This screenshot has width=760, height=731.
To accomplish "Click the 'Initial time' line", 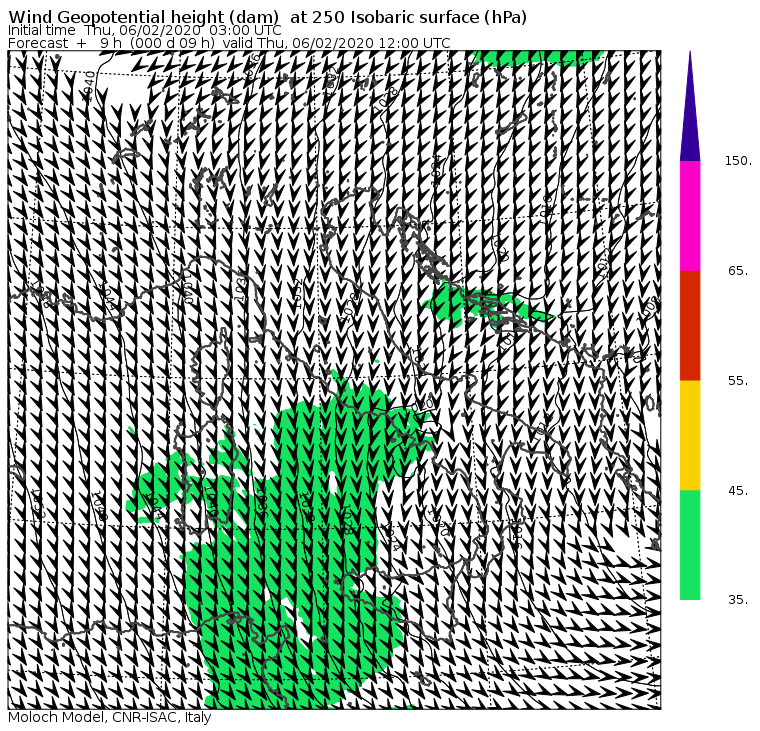I will (145, 30).
